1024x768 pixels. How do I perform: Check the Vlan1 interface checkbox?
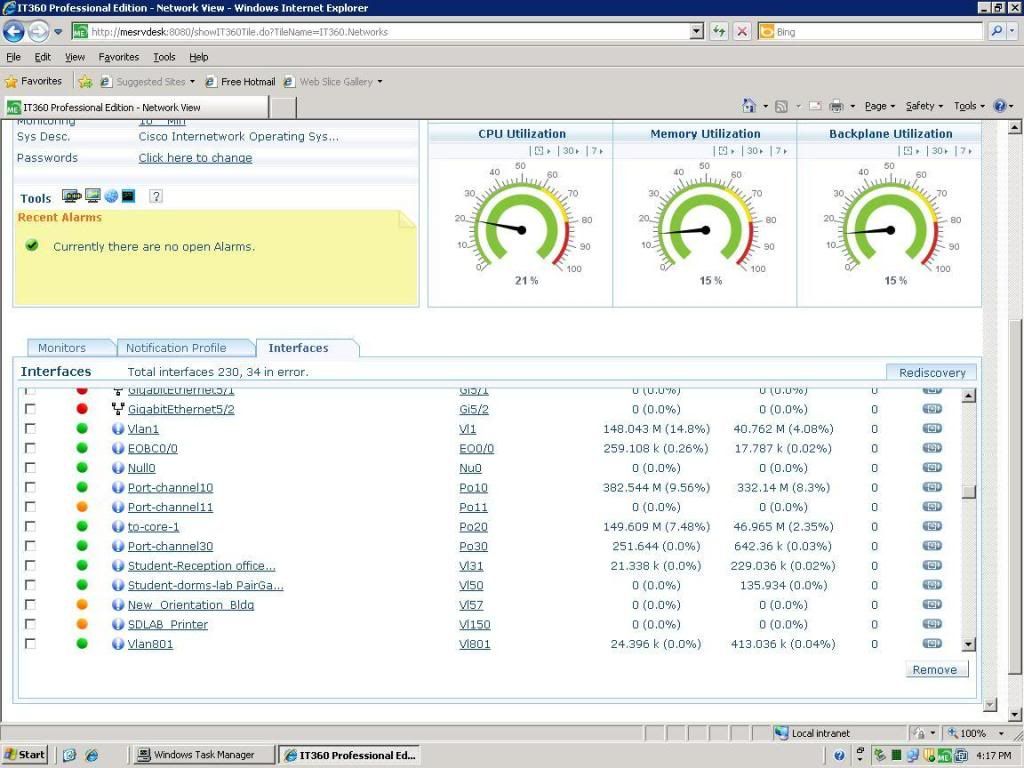tap(30, 428)
